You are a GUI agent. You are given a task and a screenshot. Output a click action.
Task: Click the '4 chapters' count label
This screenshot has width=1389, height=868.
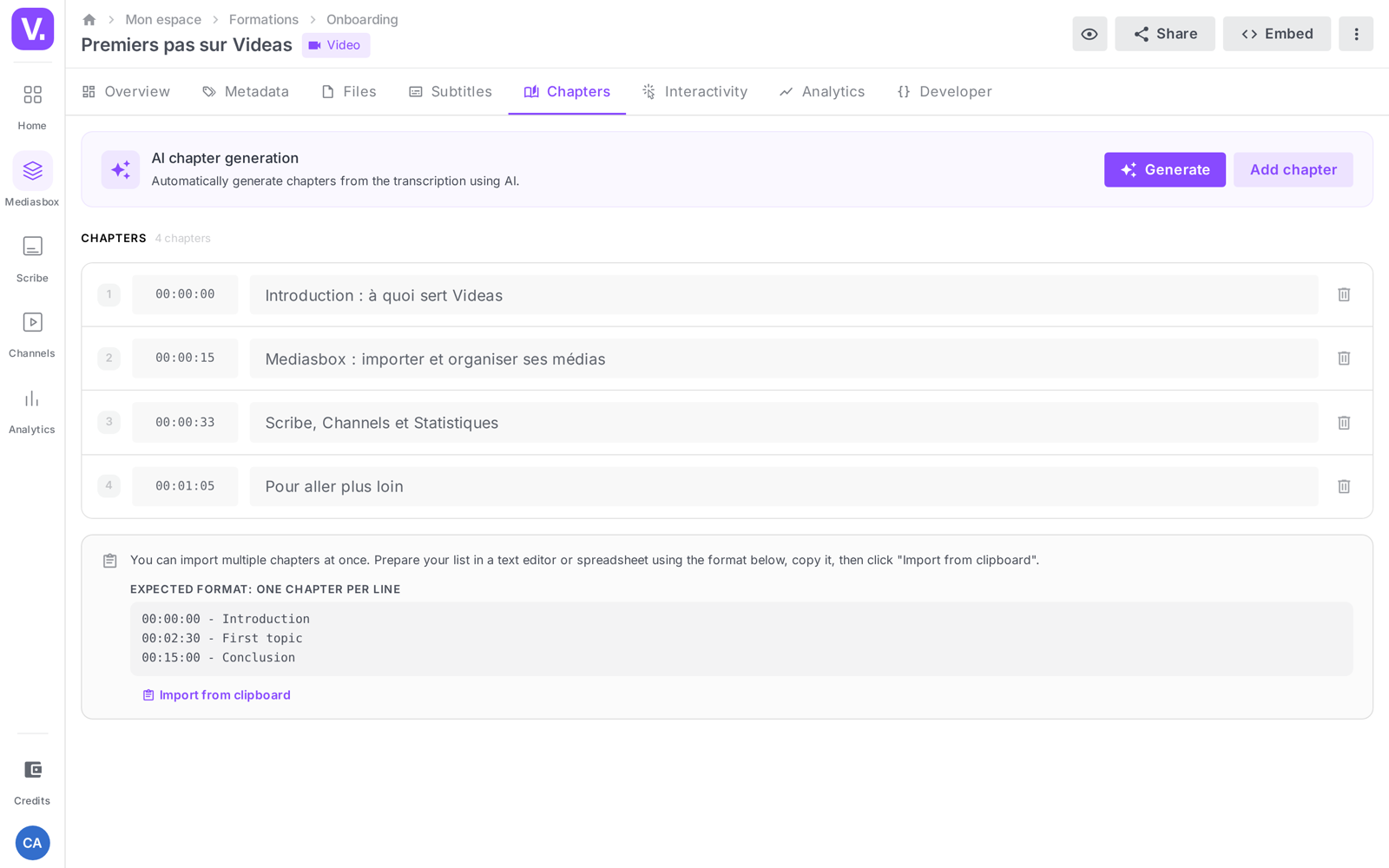click(183, 239)
